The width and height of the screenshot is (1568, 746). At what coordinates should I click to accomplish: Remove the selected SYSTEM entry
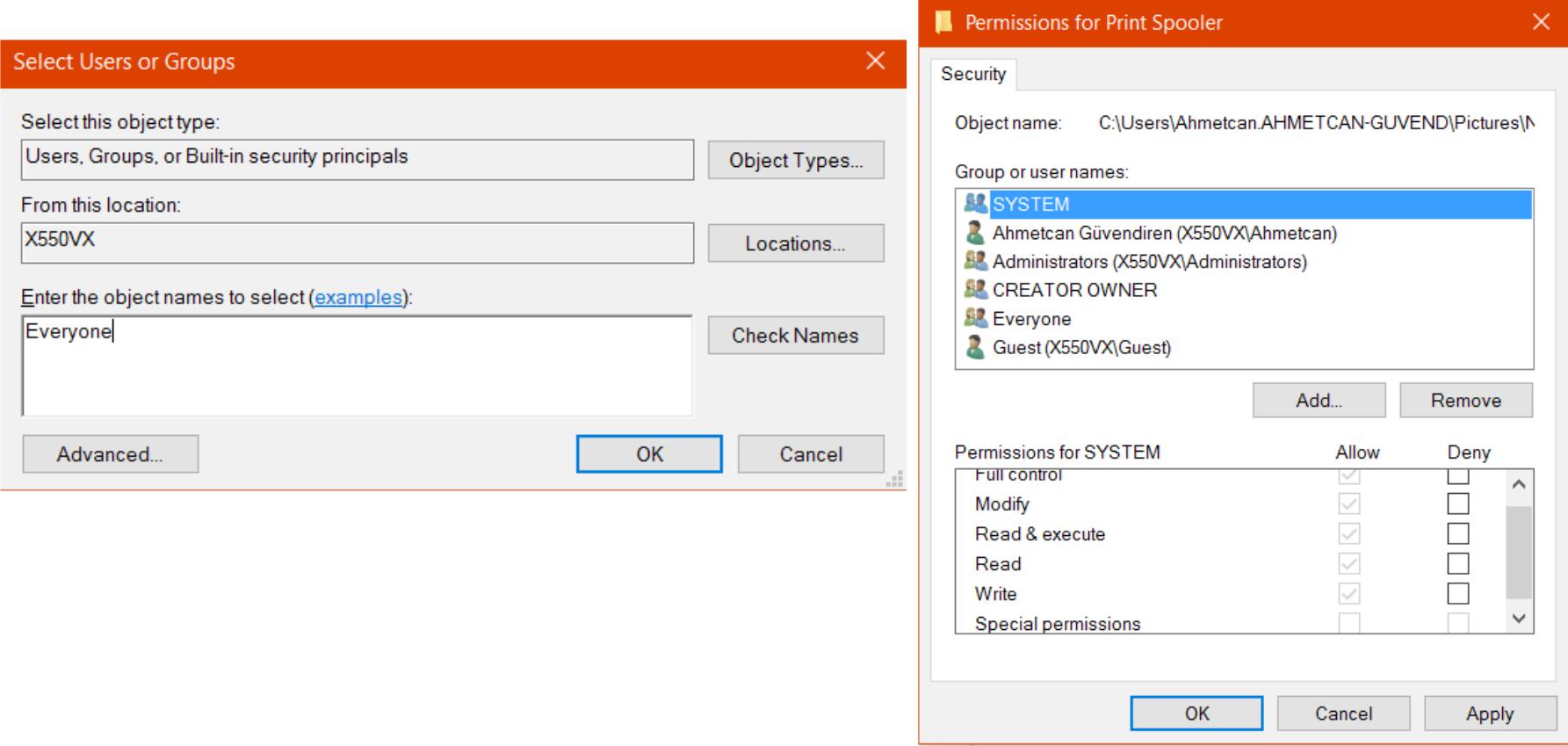point(1465,401)
